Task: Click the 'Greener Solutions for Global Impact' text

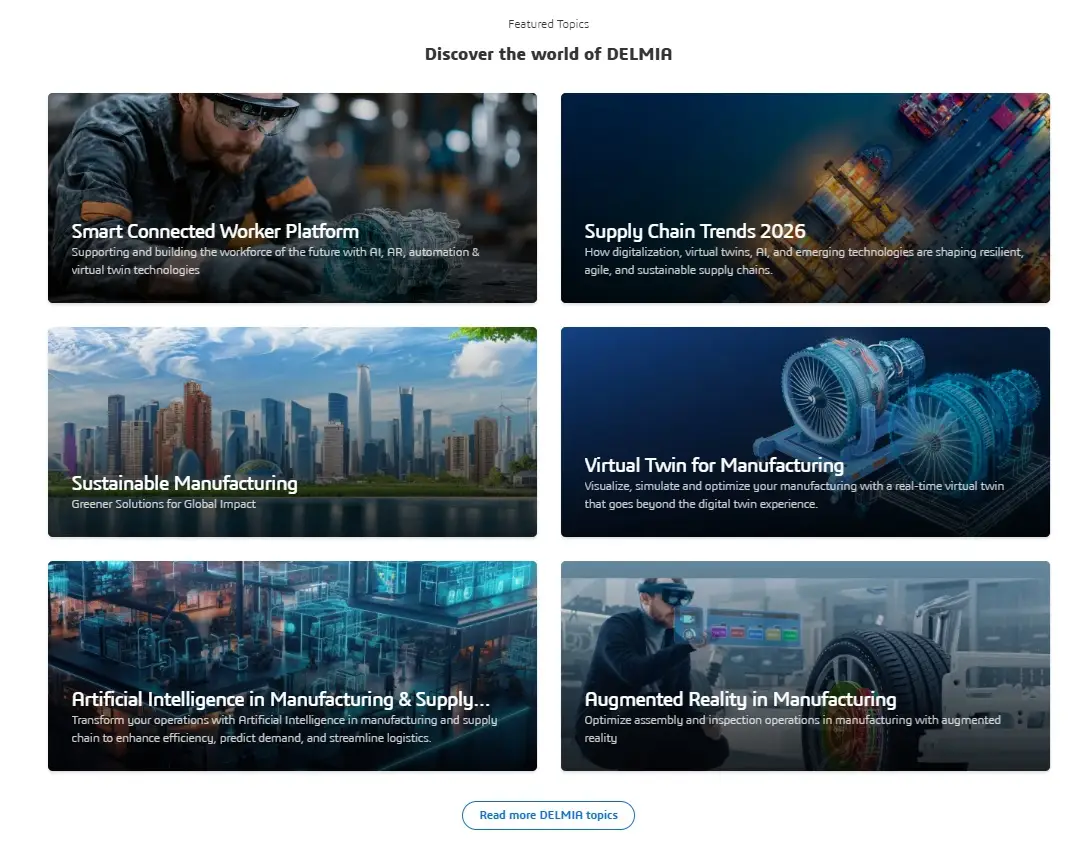Action: point(163,503)
